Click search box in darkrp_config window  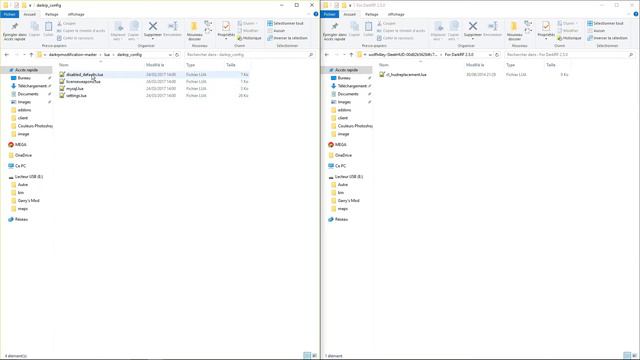[250, 55]
